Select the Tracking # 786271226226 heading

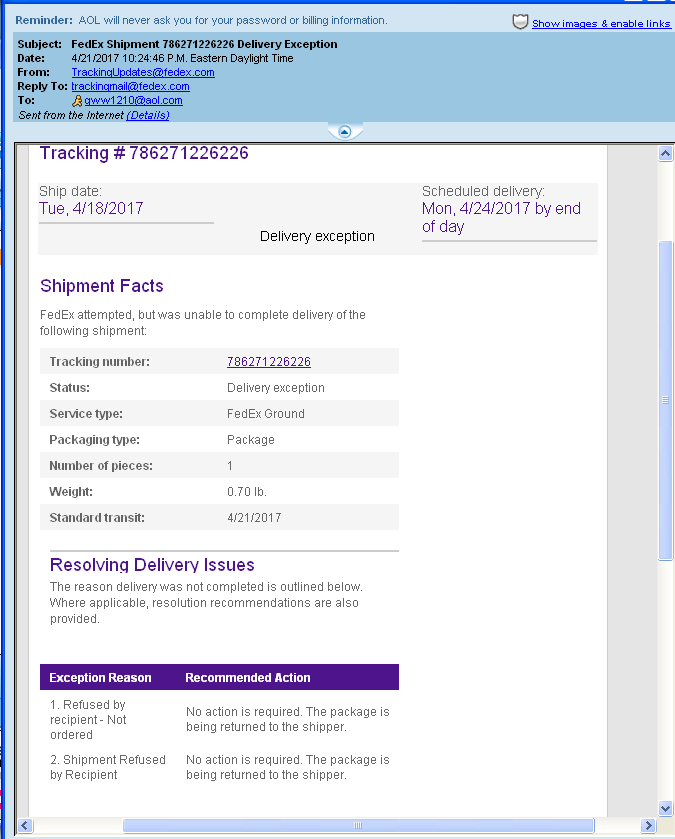click(144, 153)
